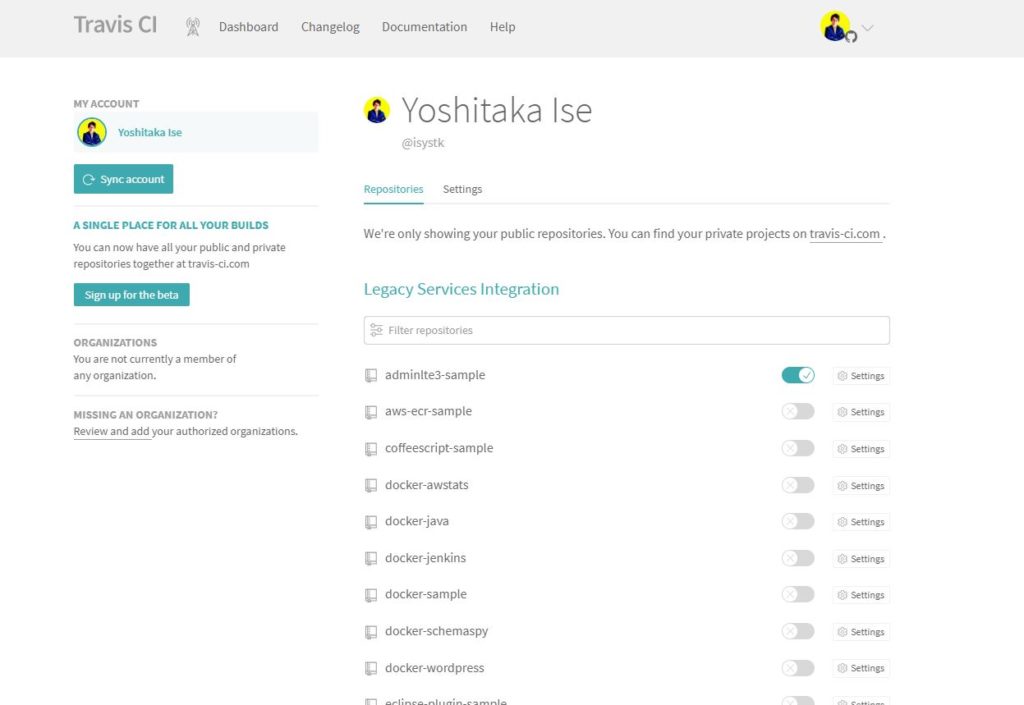Expand the user menu chevron

(x=867, y=27)
